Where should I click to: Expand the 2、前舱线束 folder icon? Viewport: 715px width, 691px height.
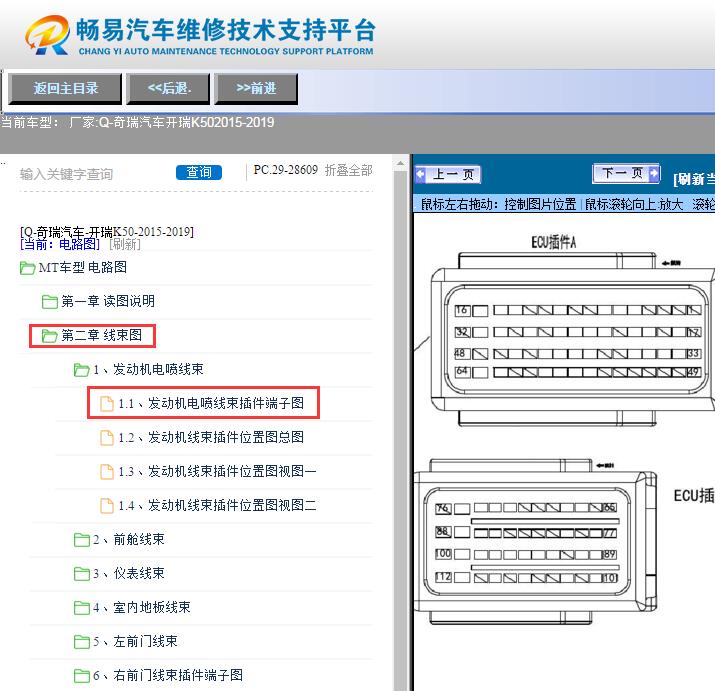[x=81, y=540]
